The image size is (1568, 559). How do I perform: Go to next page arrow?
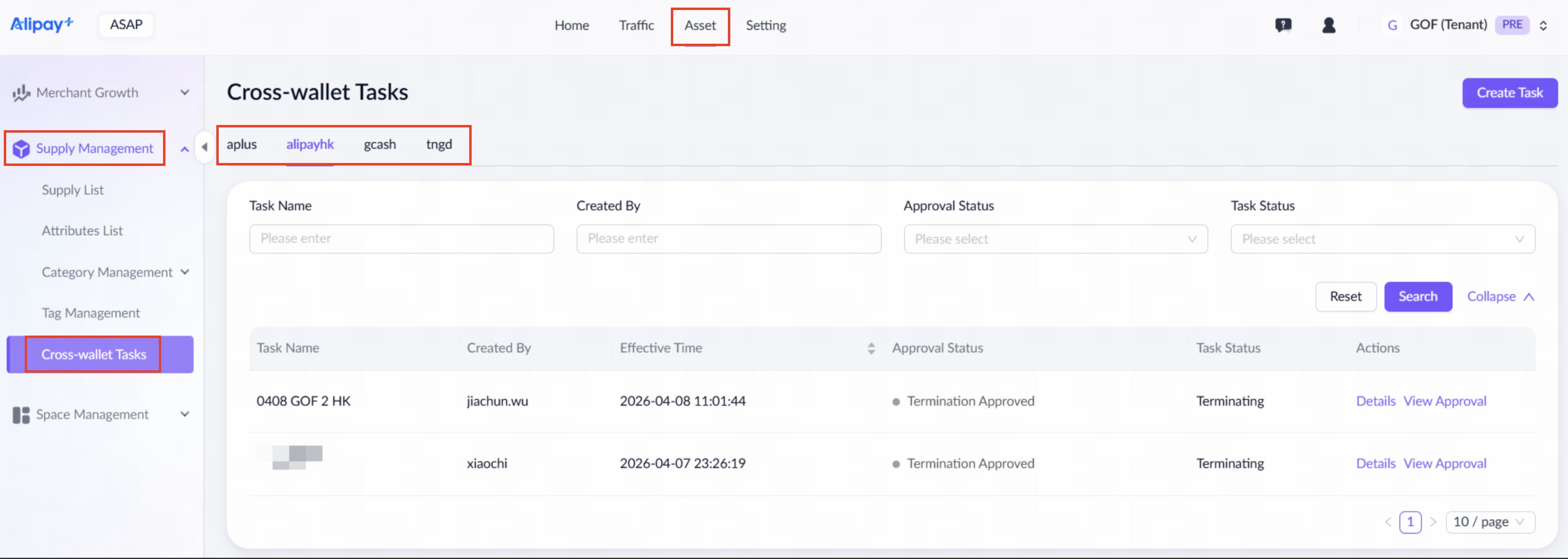tap(1433, 522)
